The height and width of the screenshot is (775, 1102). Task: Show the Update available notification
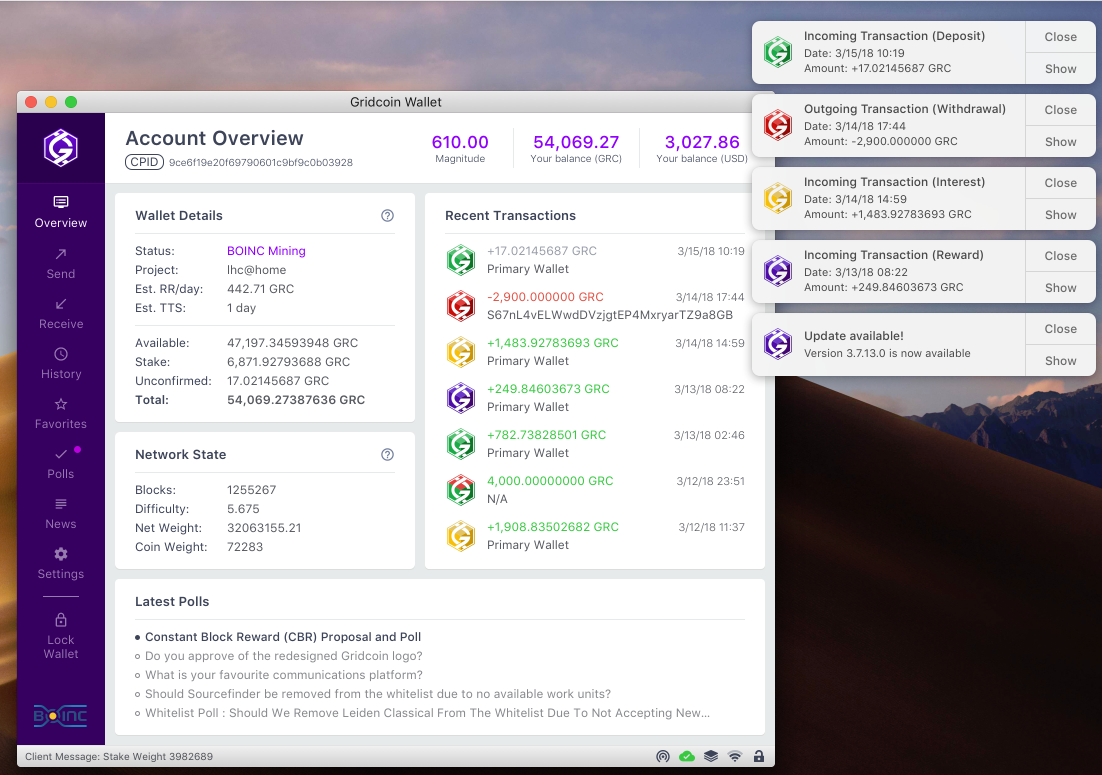1061,361
